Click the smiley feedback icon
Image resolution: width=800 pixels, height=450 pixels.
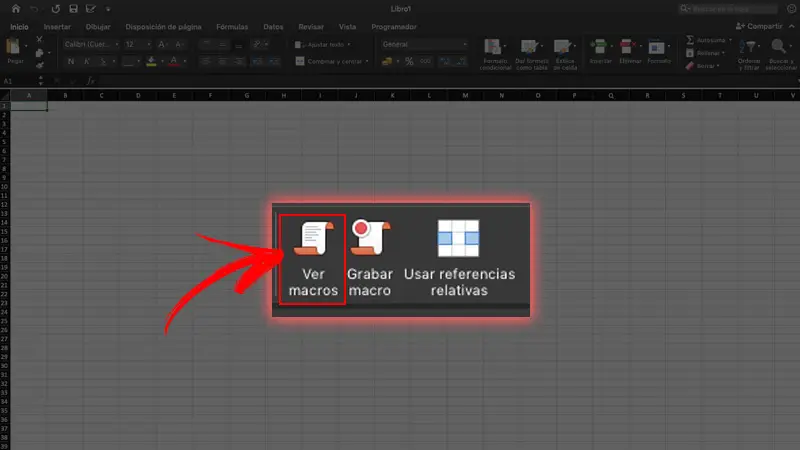pos(791,9)
